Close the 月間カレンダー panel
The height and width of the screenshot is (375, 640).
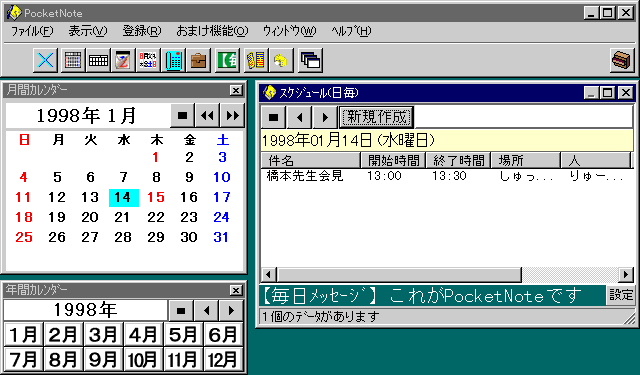[236, 91]
